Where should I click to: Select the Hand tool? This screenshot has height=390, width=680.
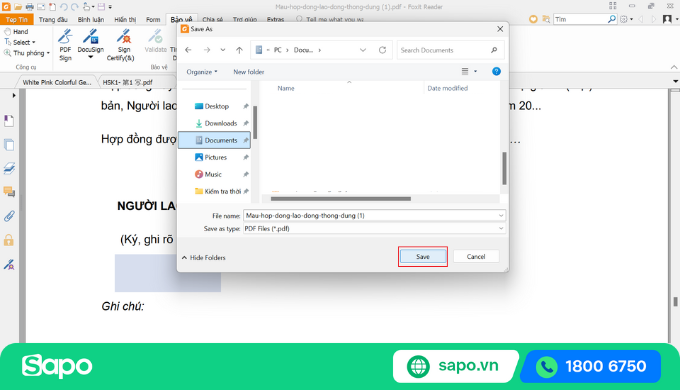(16, 32)
